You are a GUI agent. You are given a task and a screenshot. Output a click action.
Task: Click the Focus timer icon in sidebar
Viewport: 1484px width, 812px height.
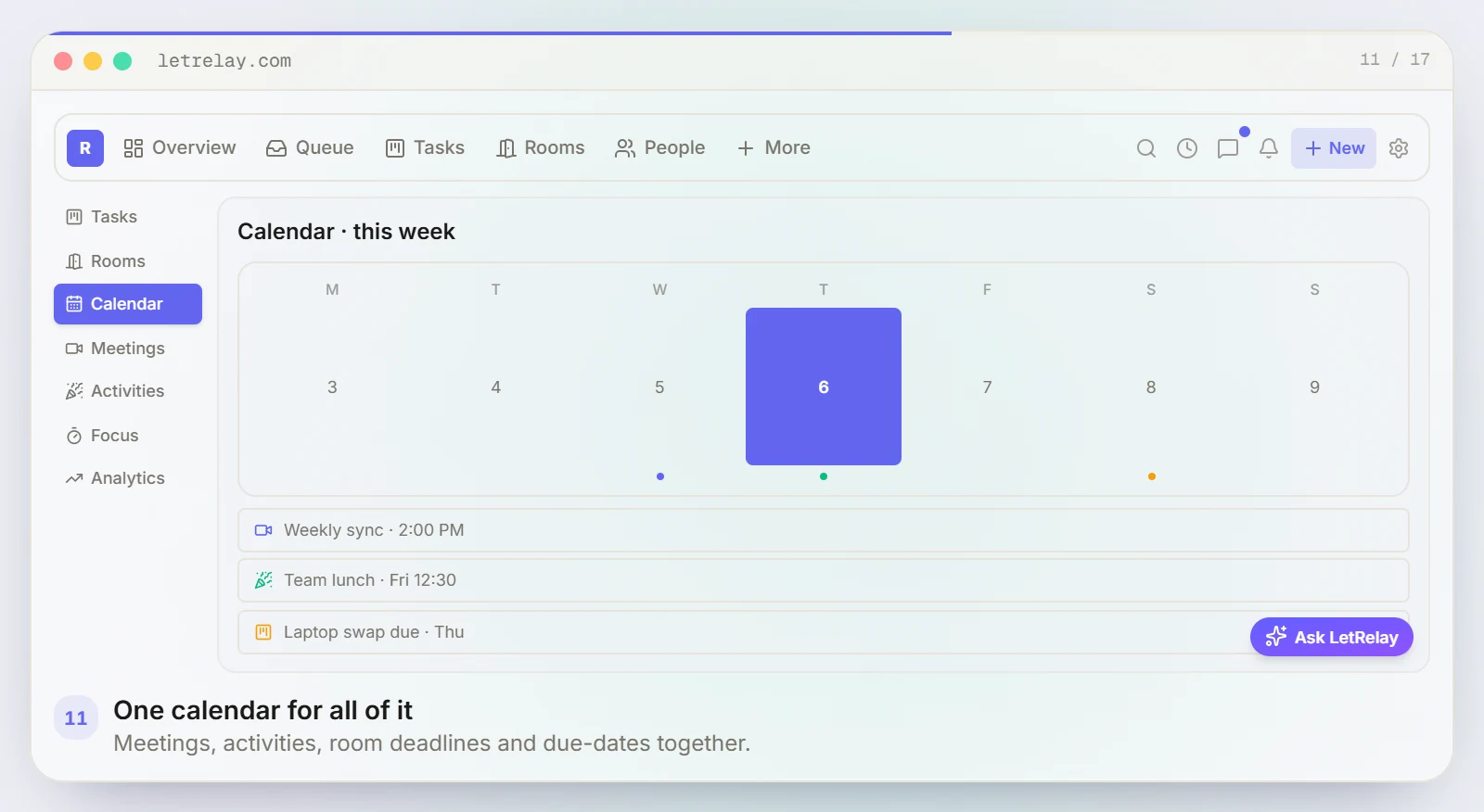74,436
